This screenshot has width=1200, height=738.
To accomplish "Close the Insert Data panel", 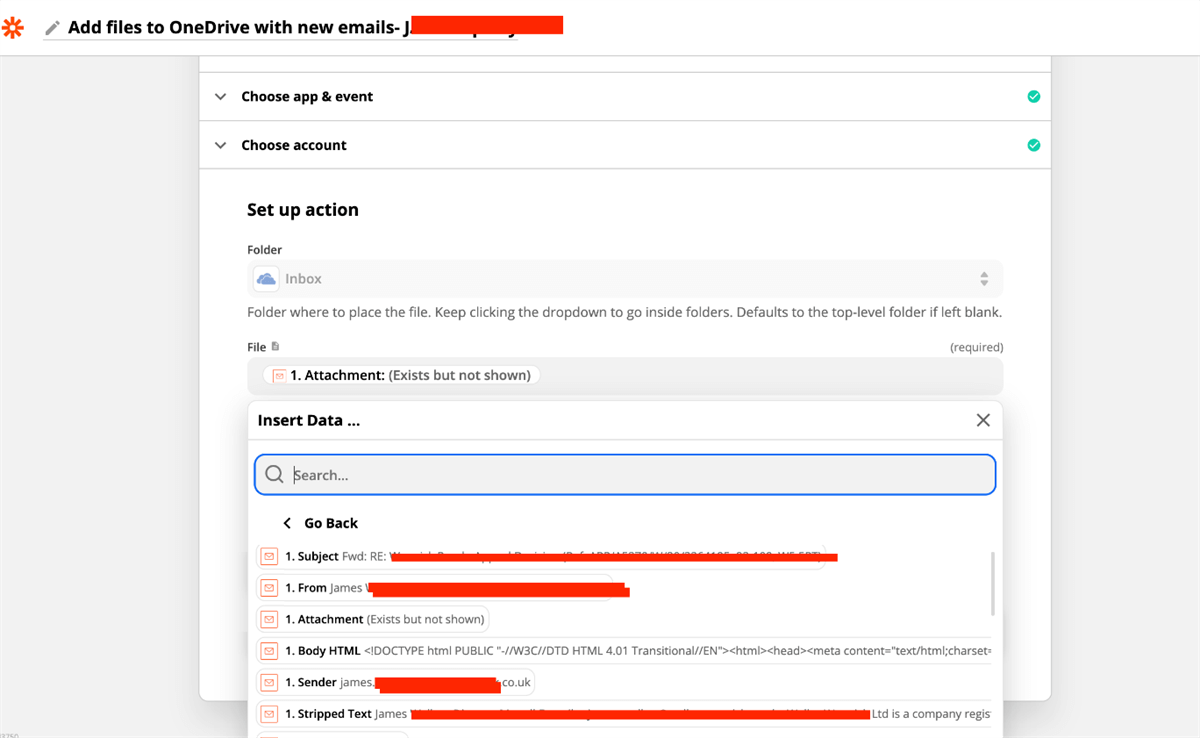I will tap(983, 420).
